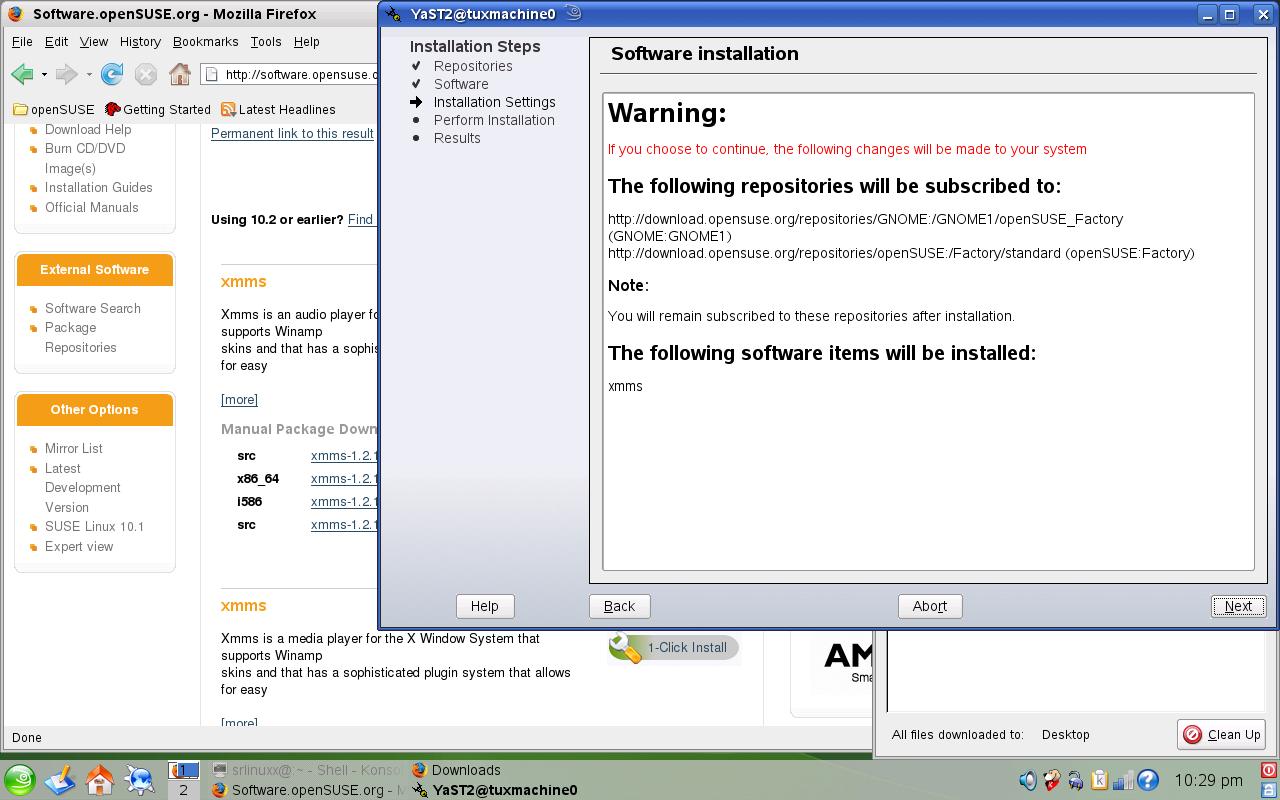Image resolution: width=1280 pixels, height=800 pixels.
Task: Open the openSUSE start menu (green gecko)
Action: point(20,780)
